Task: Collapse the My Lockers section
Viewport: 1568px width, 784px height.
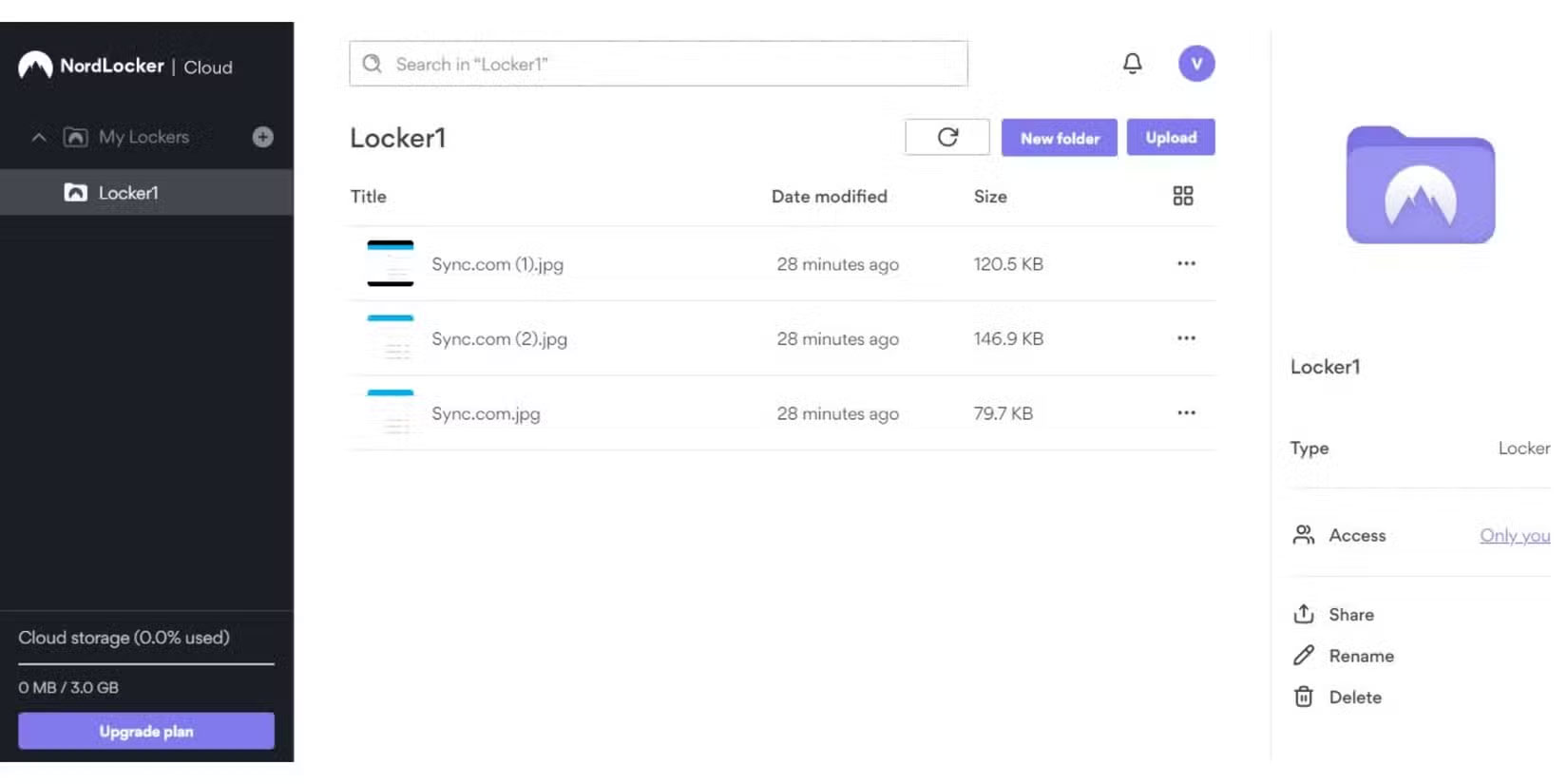Action: click(x=39, y=137)
